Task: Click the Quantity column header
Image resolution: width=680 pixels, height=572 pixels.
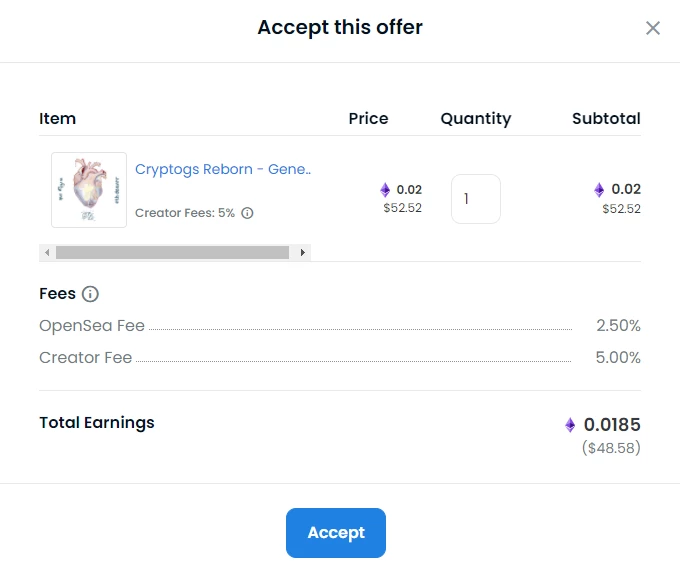Action: click(x=476, y=119)
